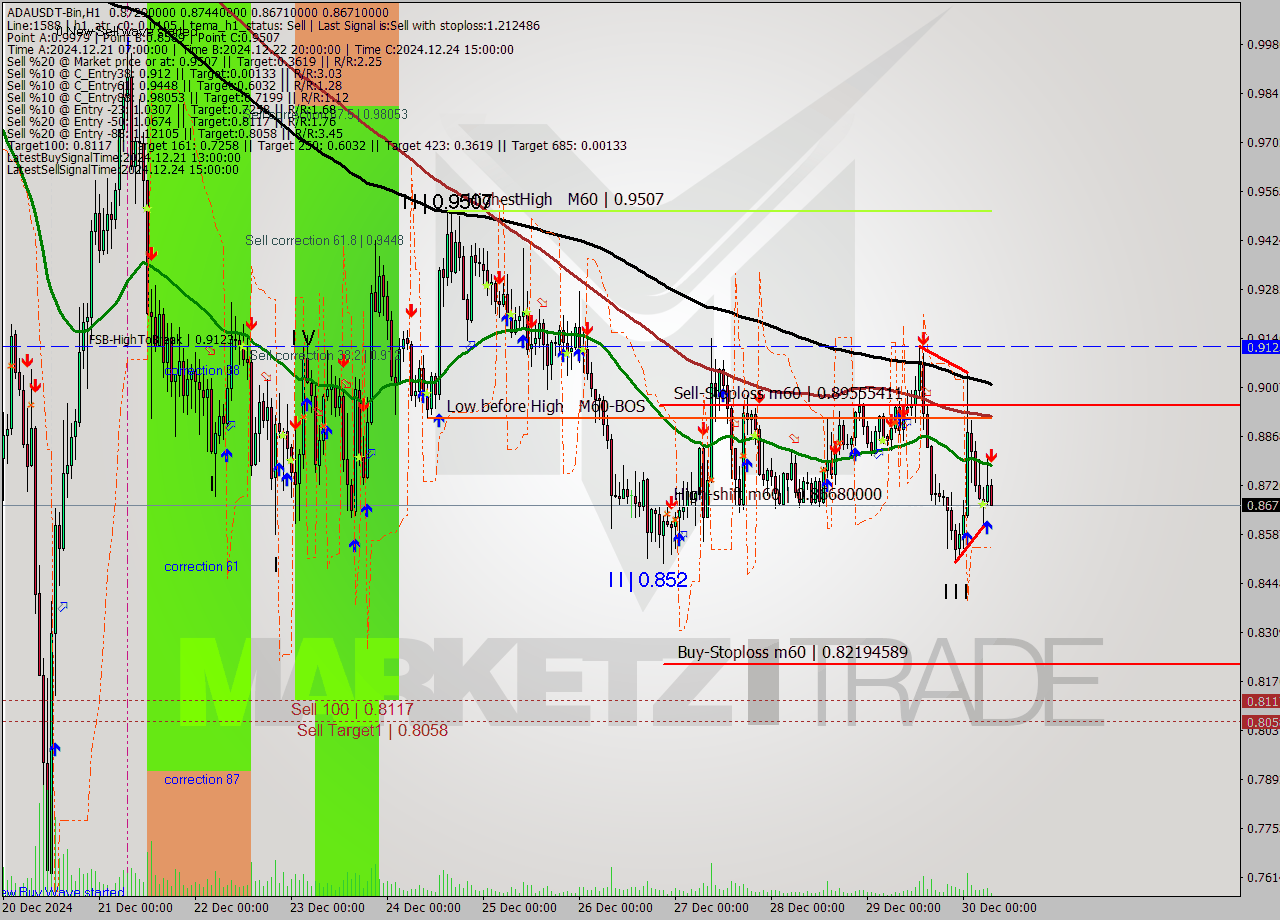The height and width of the screenshot is (920, 1280).
Task: Click the Sell Target1 | 0.8058 label
Action: 372,730
